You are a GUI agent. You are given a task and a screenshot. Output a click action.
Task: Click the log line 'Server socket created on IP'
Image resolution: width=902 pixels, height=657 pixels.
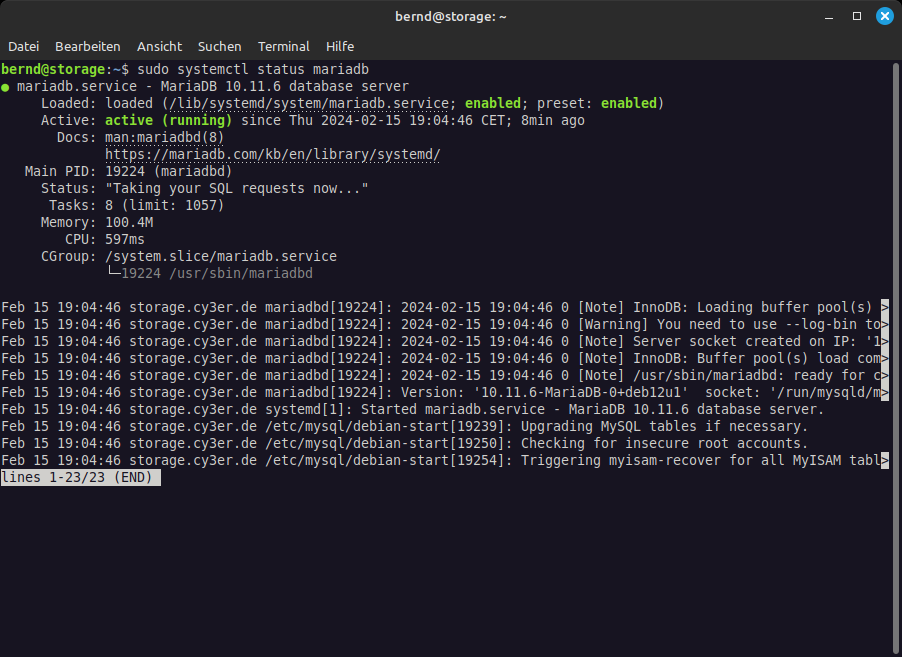coord(445,341)
